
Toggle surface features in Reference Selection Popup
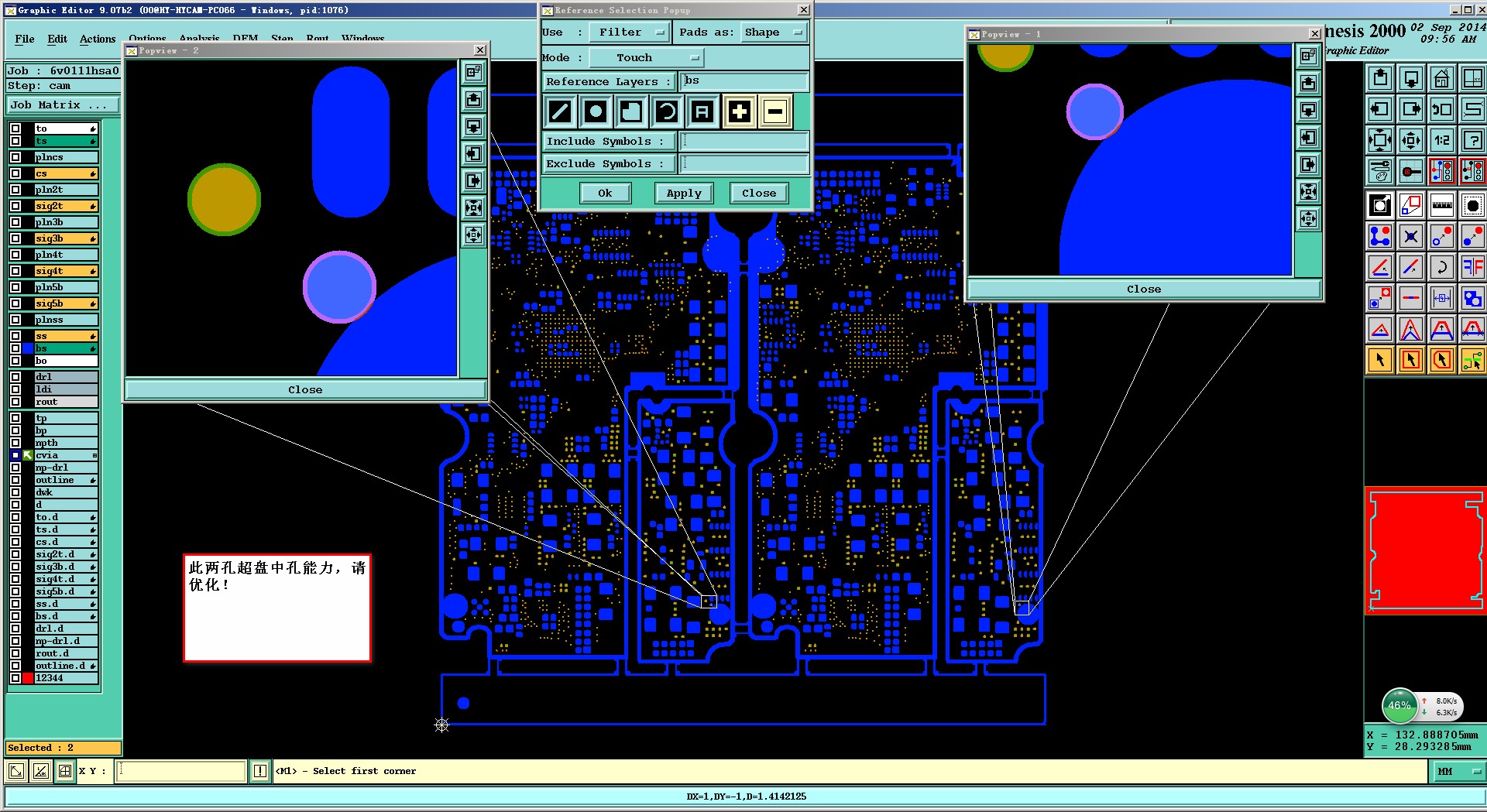[631, 111]
